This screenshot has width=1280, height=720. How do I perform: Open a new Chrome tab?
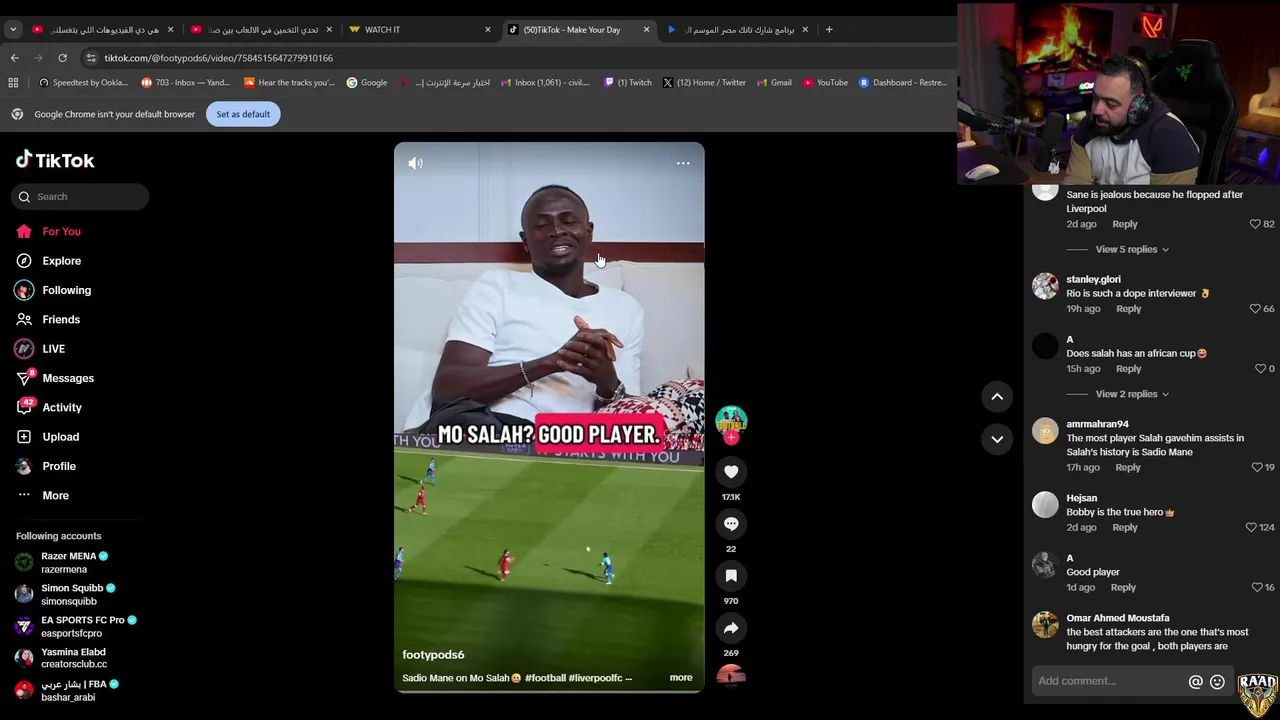tap(829, 30)
